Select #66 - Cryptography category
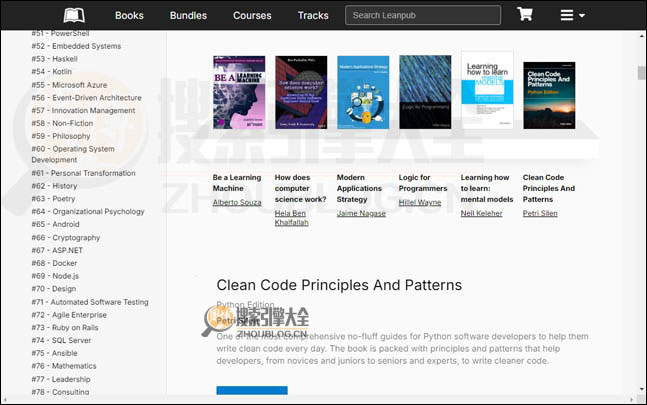This screenshot has height=405, width=647. pos(66,238)
